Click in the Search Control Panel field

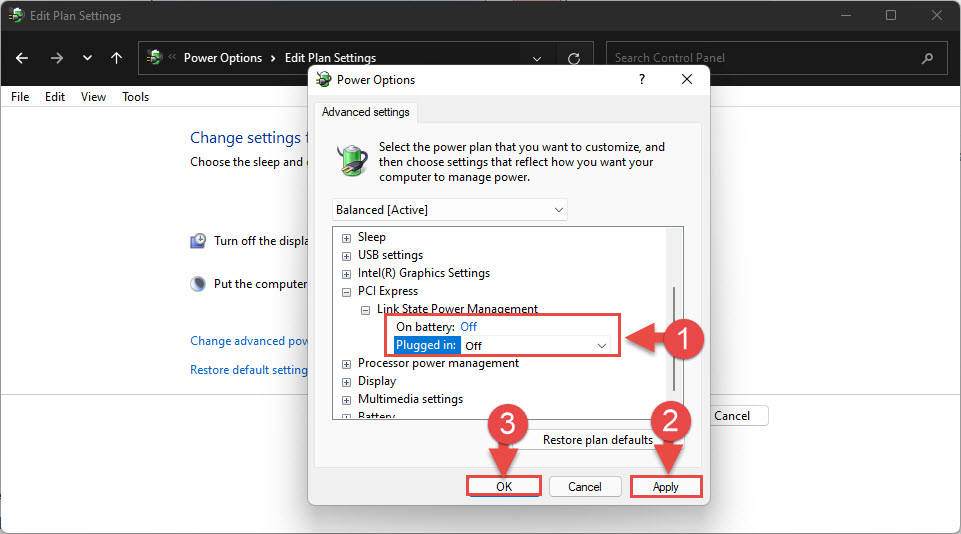pos(760,58)
